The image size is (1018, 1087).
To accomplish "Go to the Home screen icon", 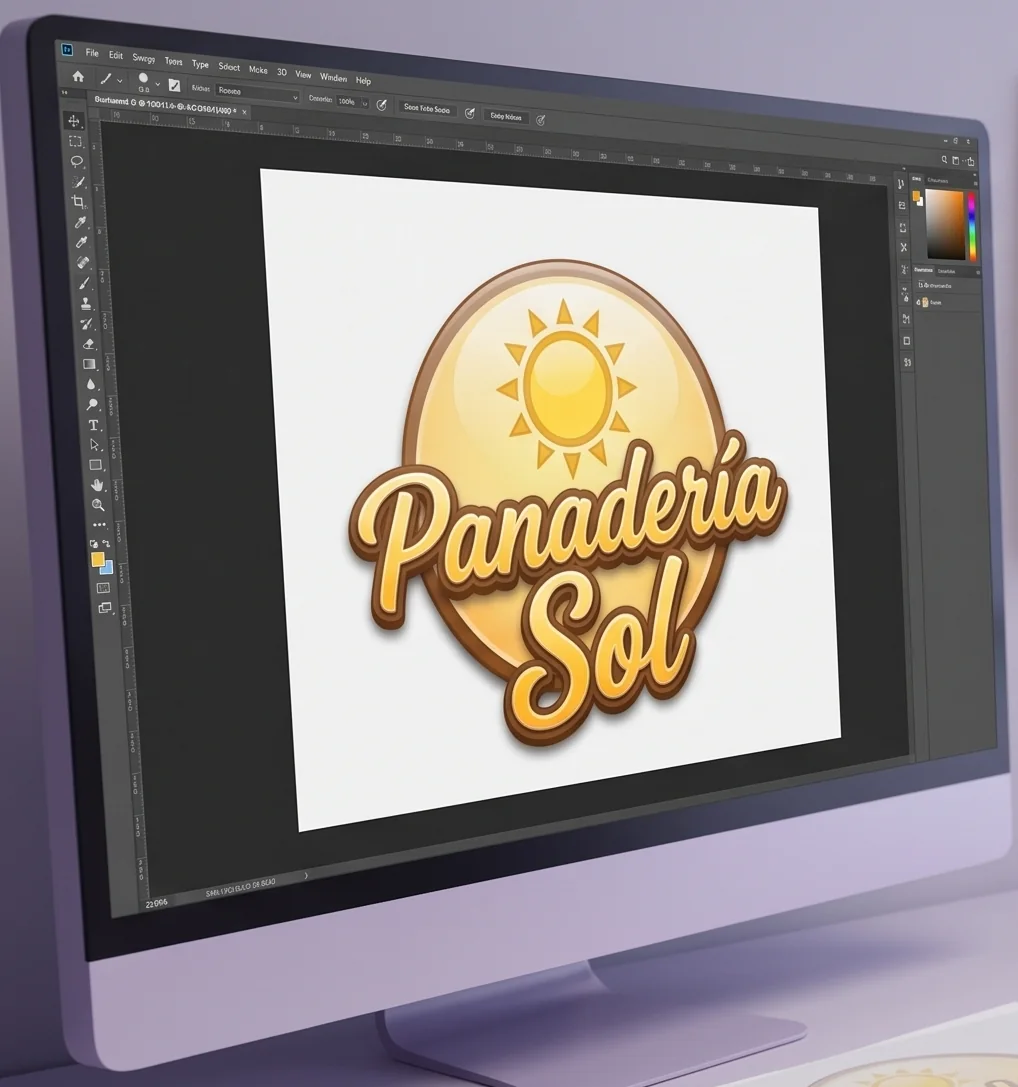I will pyautogui.click(x=78, y=76).
